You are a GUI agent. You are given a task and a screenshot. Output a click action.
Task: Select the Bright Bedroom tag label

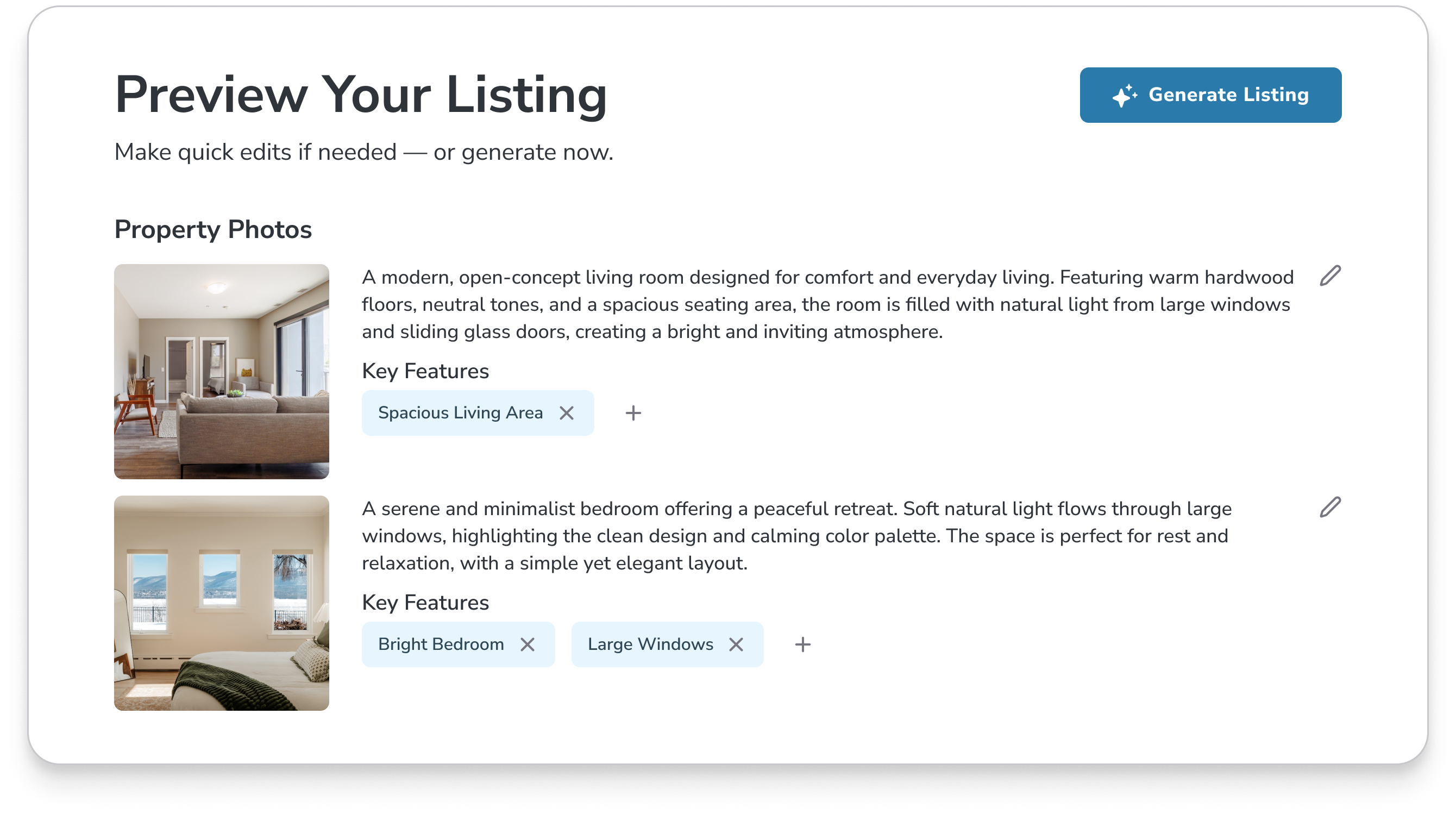[441, 644]
